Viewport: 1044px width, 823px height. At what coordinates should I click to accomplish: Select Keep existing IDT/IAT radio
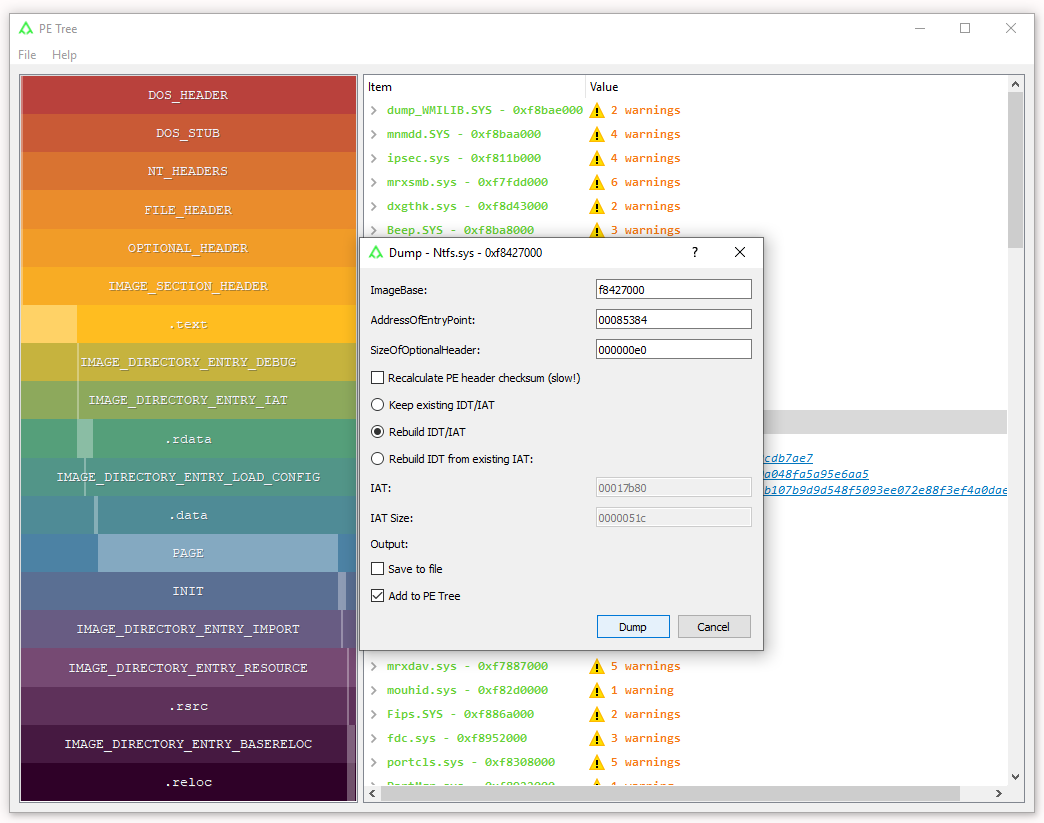[x=378, y=405]
